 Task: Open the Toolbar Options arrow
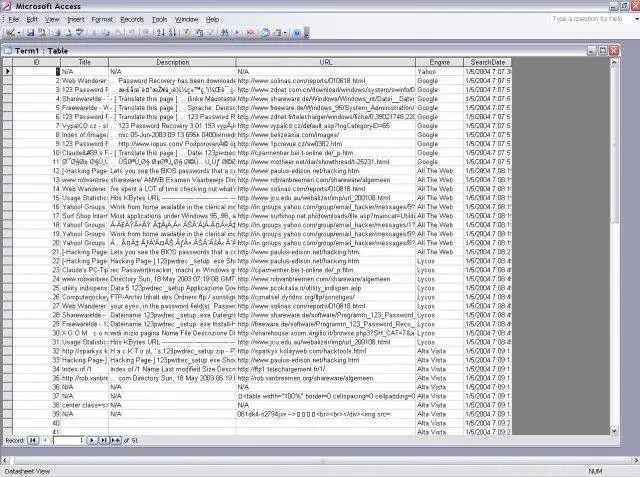307,33
